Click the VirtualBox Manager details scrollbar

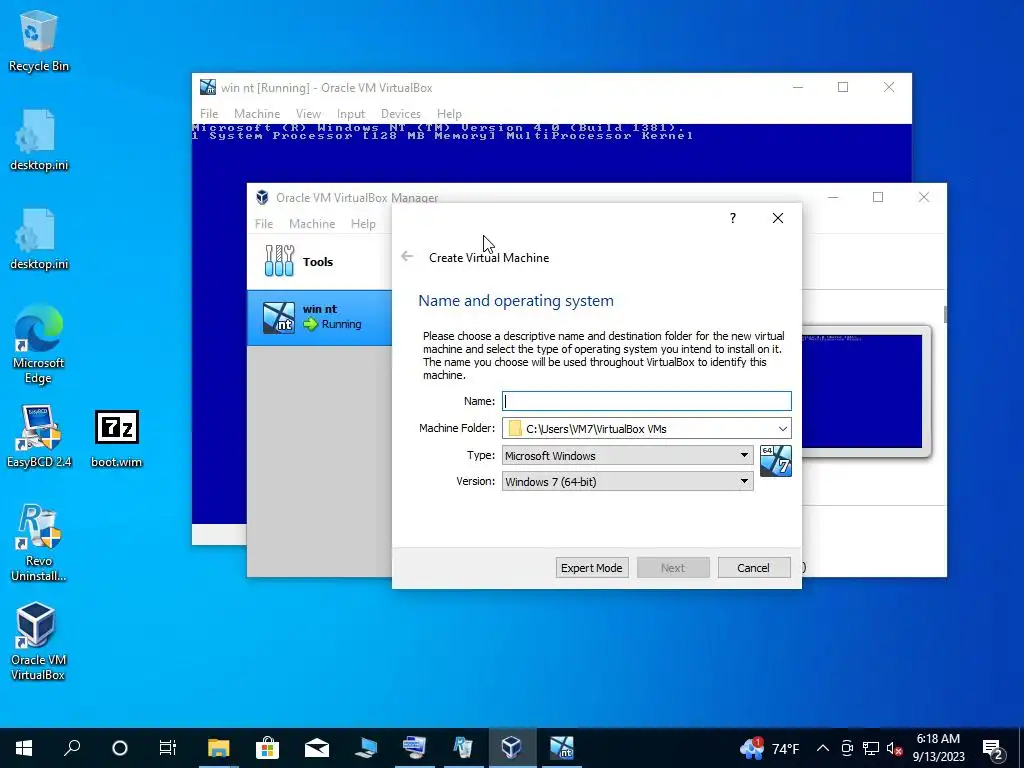[944, 314]
